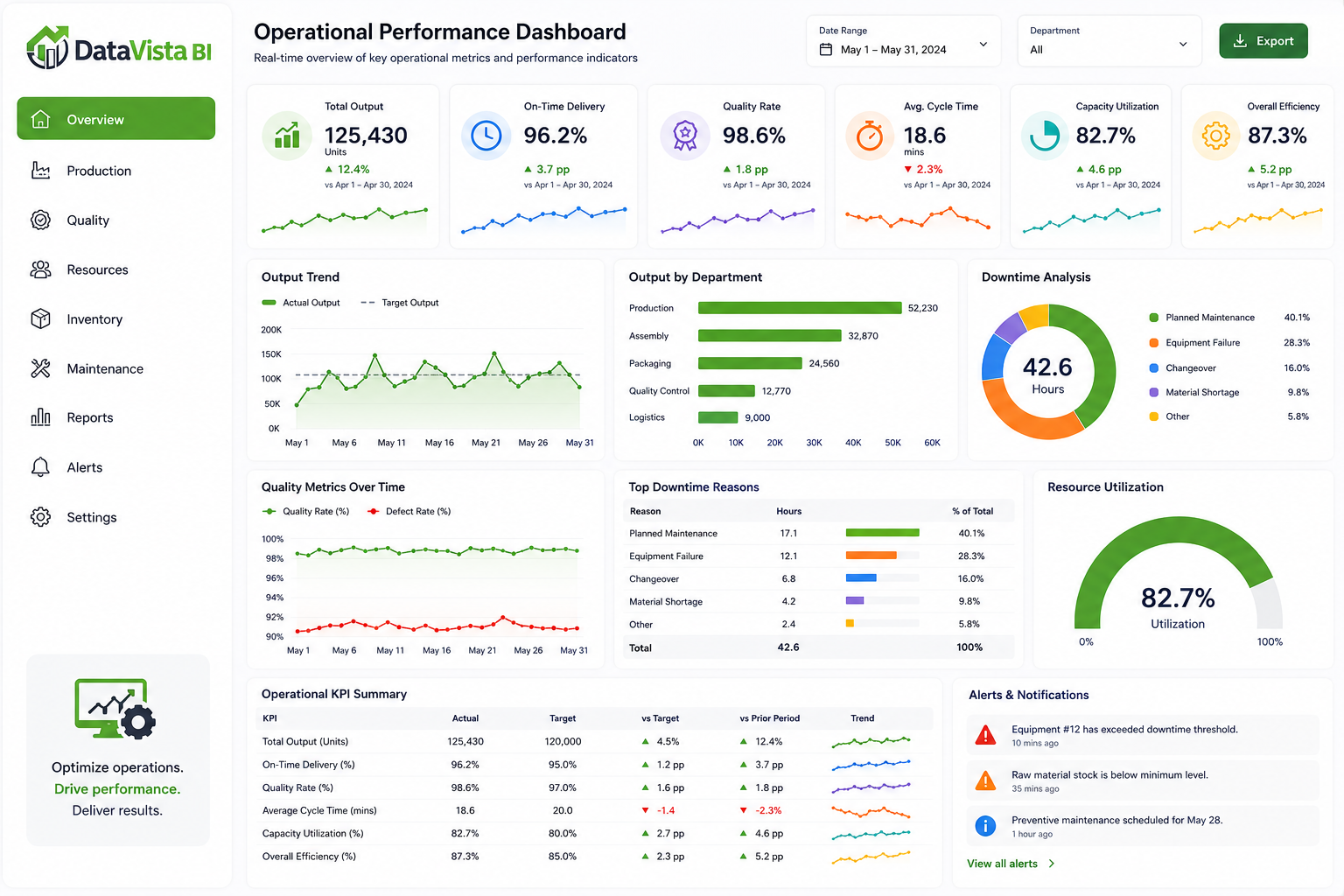Open the Reports section
This screenshot has width=1344, height=896.
116,418
